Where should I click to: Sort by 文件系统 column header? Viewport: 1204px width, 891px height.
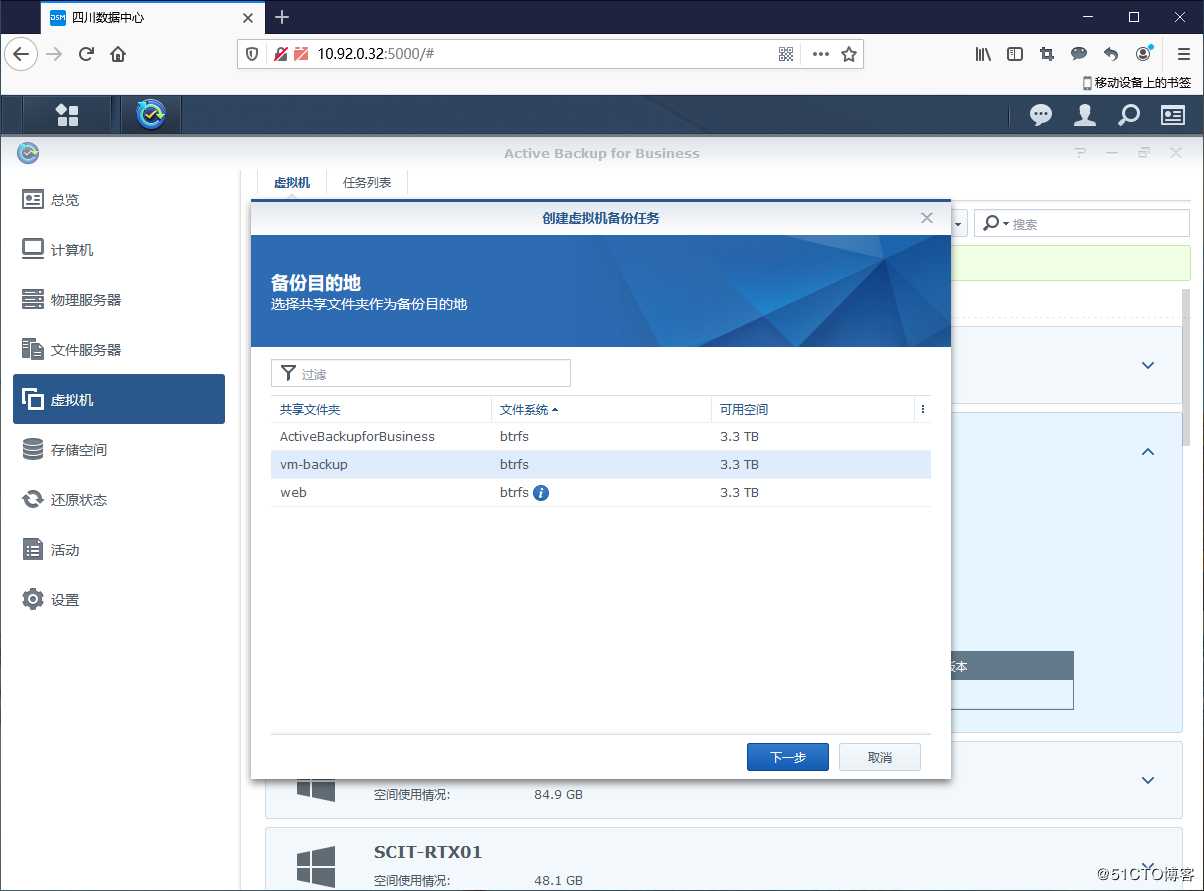601,409
